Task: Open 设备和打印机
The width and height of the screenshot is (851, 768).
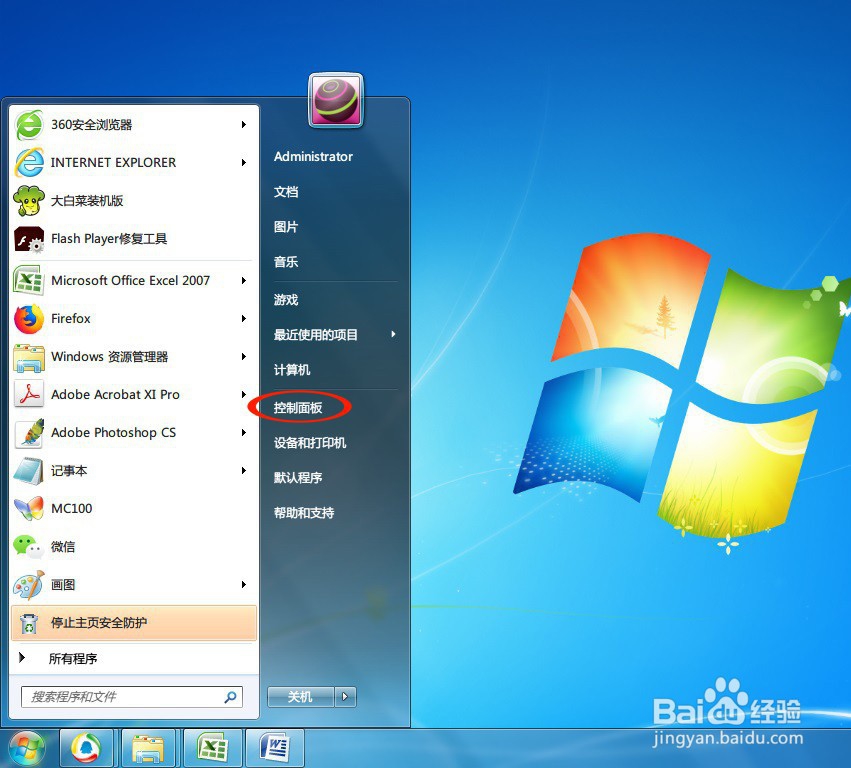Action: tap(310, 443)
